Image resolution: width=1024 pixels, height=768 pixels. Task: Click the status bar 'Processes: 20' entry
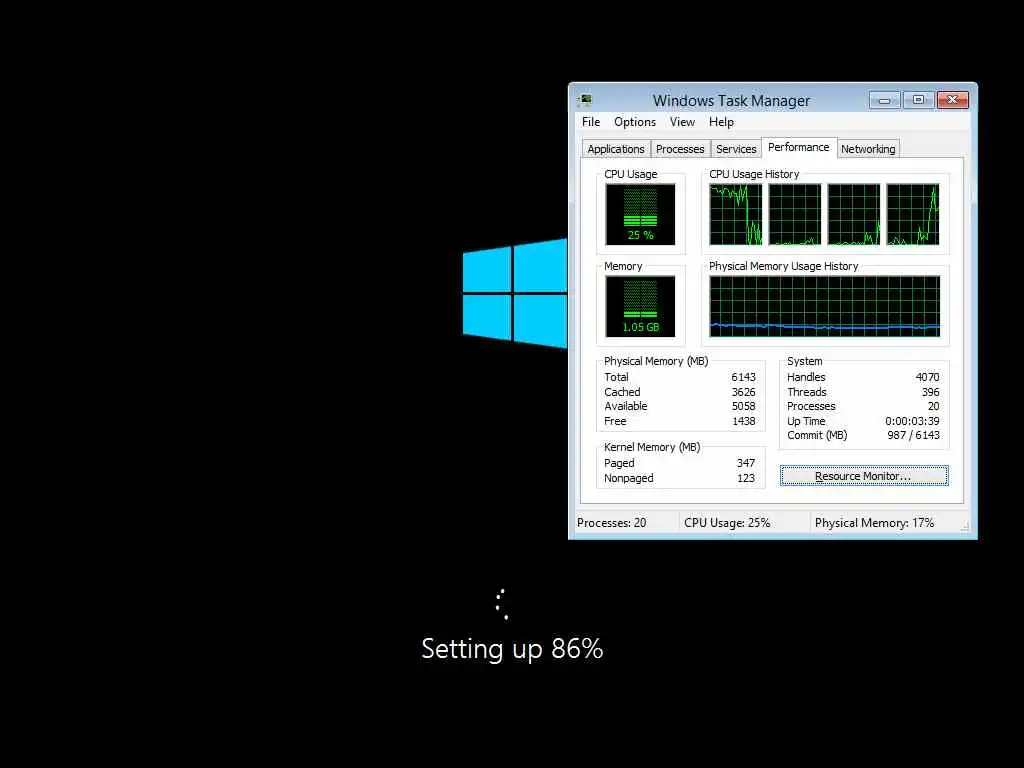coord(611,523)
